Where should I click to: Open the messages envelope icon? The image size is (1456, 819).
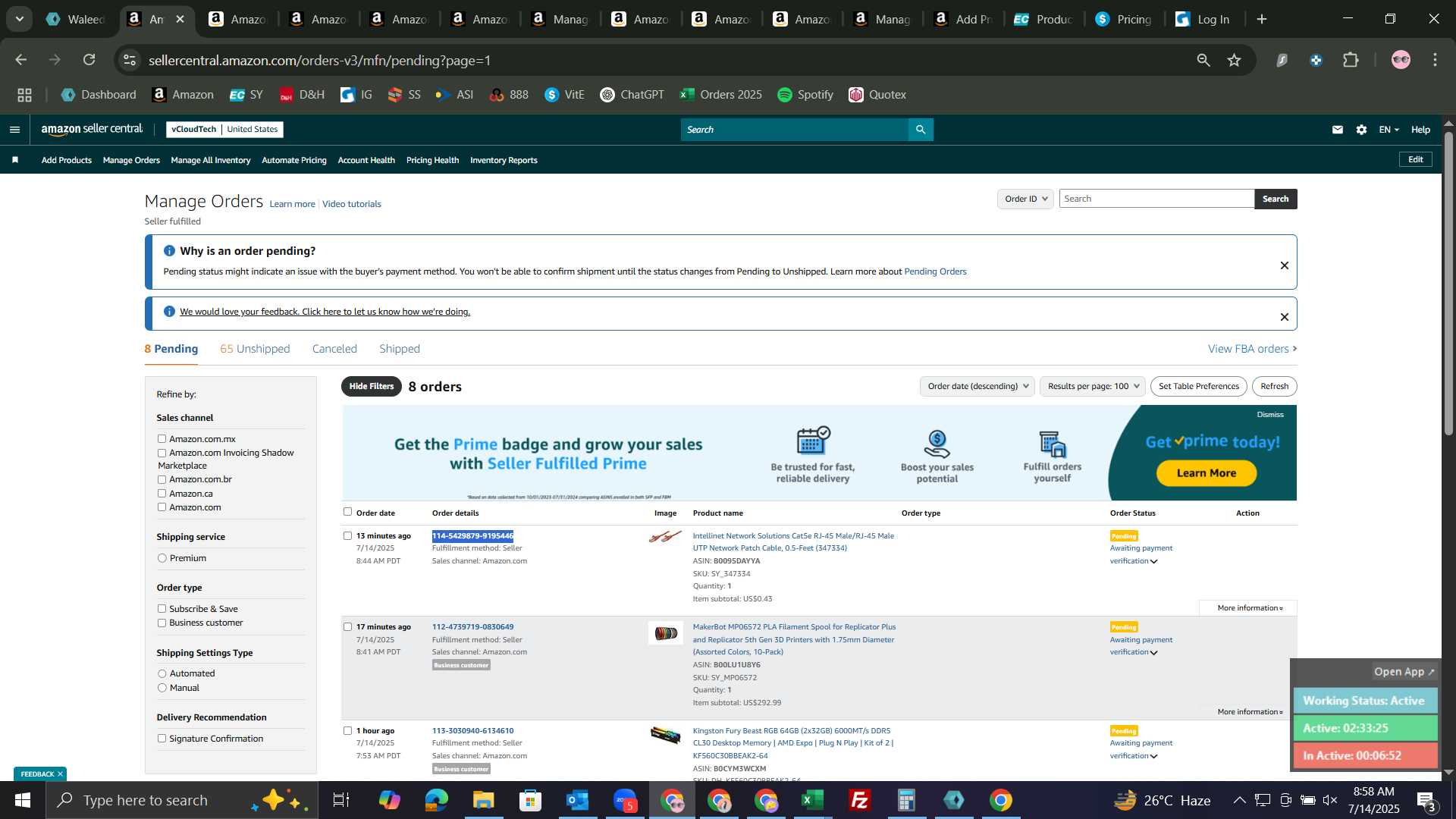pos(1338,130)
